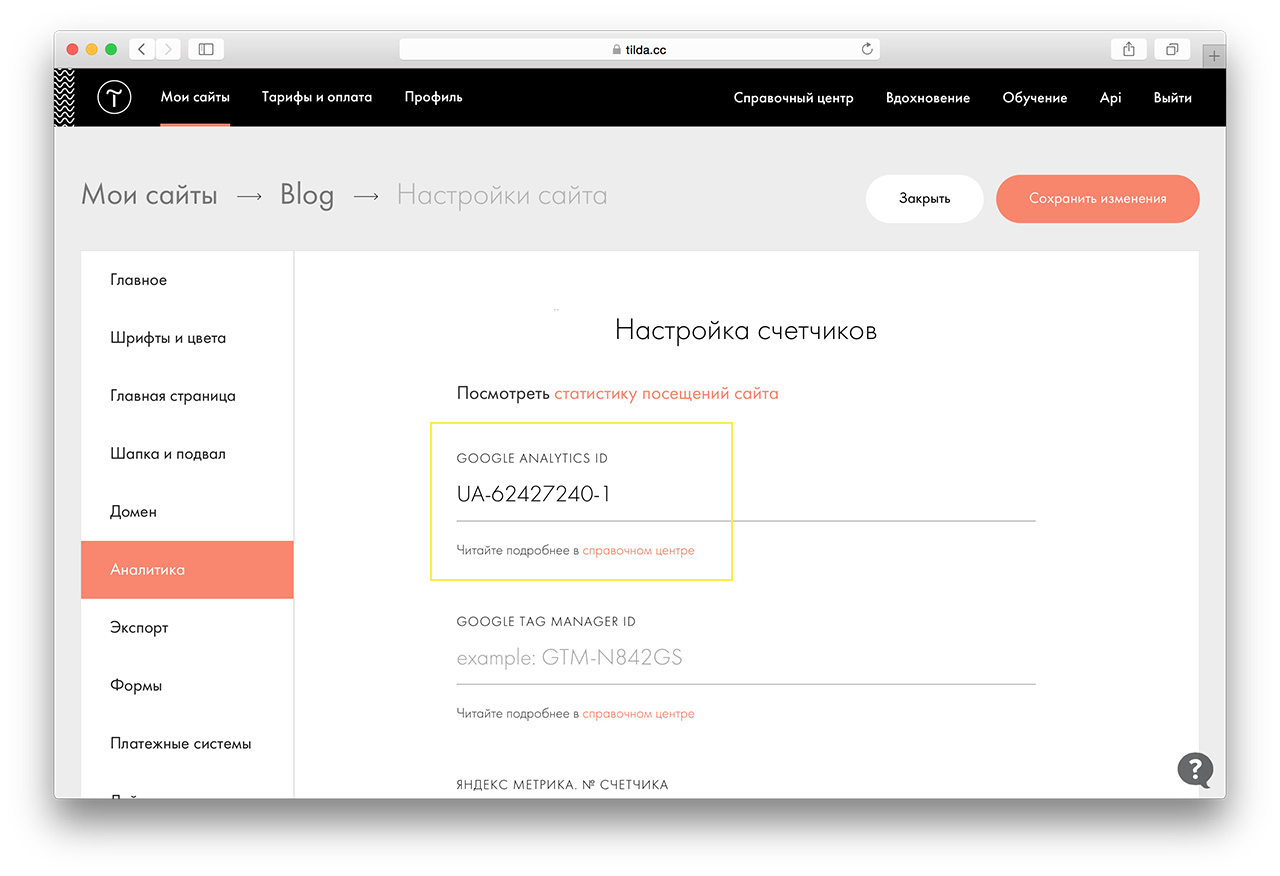Reload the page in address bar
This screenshot has height=876, width=1280.
867,49
